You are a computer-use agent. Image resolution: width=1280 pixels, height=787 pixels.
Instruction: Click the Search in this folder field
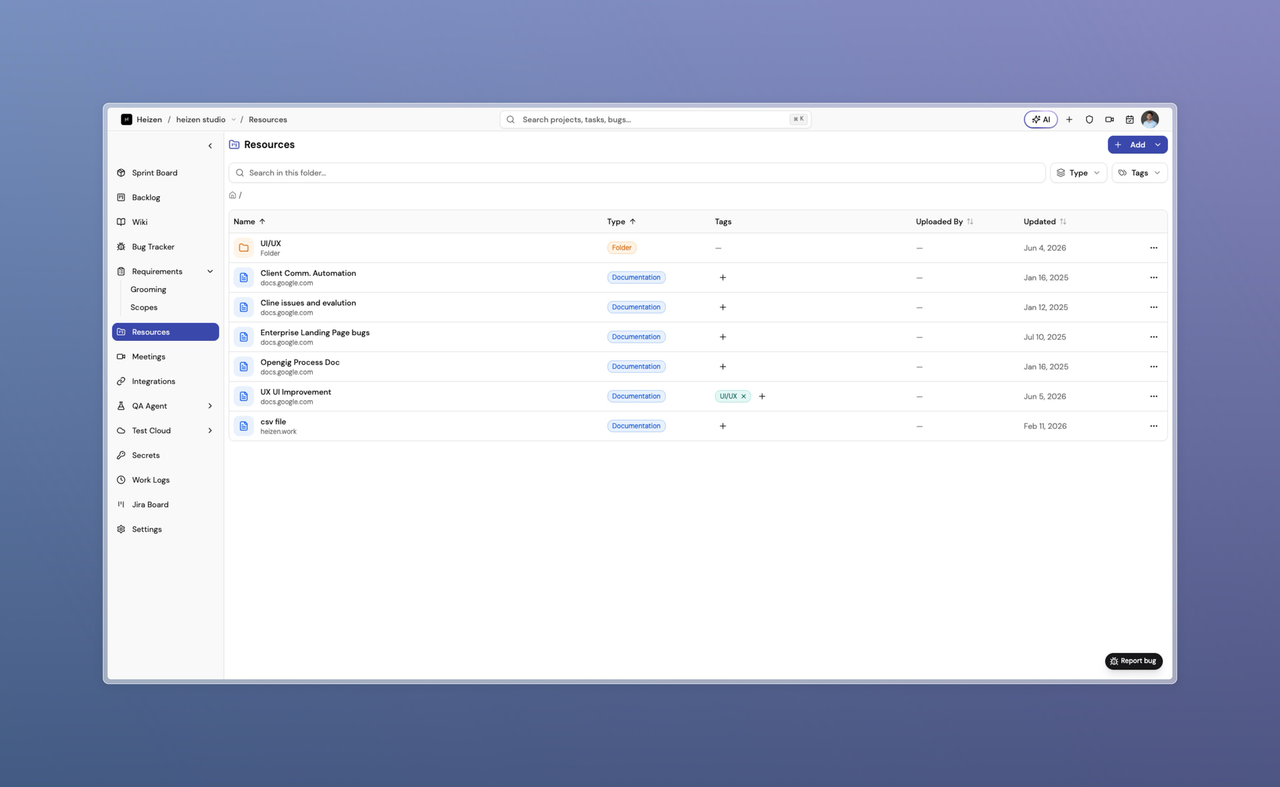(637, 173)
